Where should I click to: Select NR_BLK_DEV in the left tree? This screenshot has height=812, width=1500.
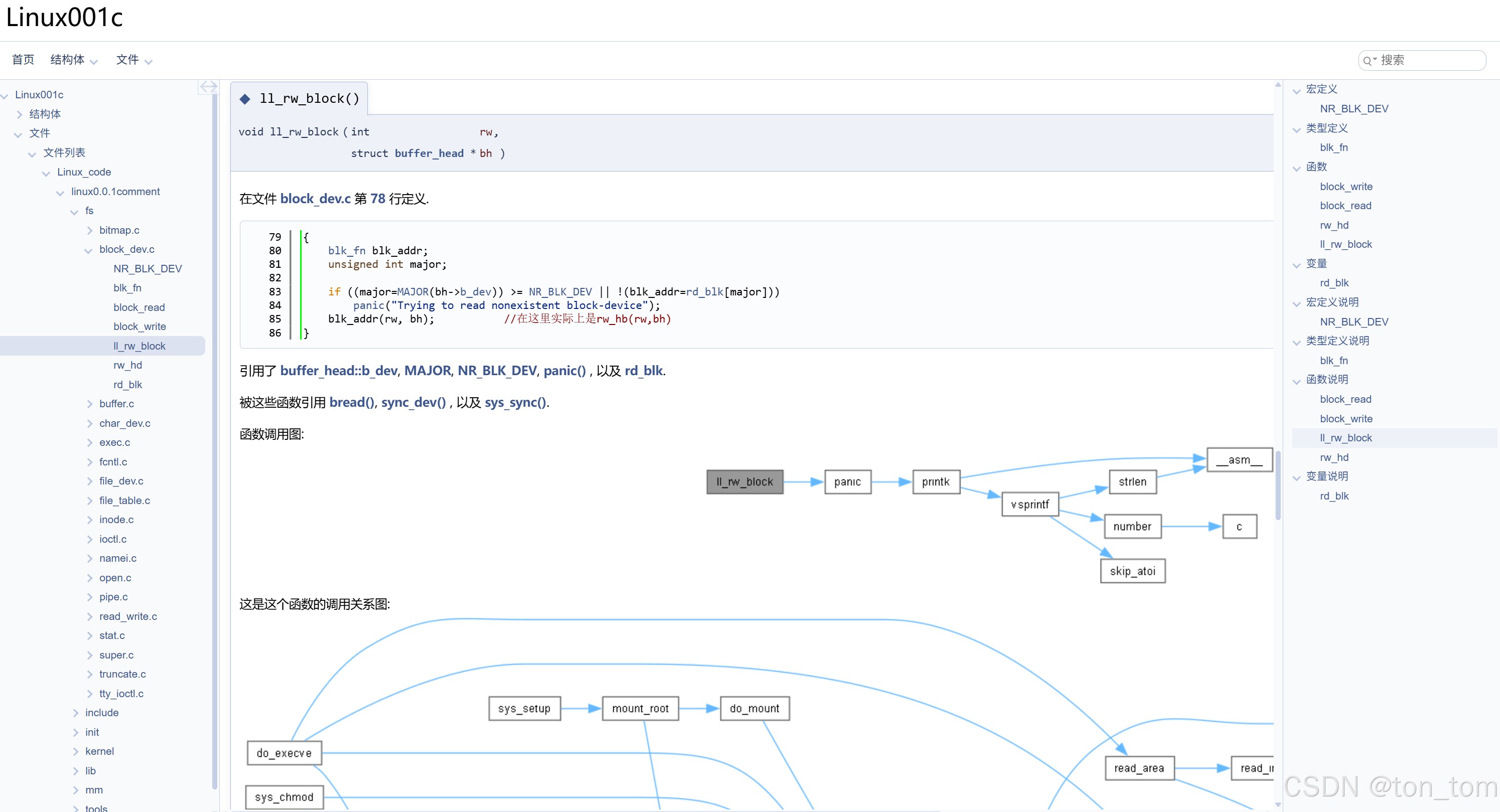coord(148,268)
